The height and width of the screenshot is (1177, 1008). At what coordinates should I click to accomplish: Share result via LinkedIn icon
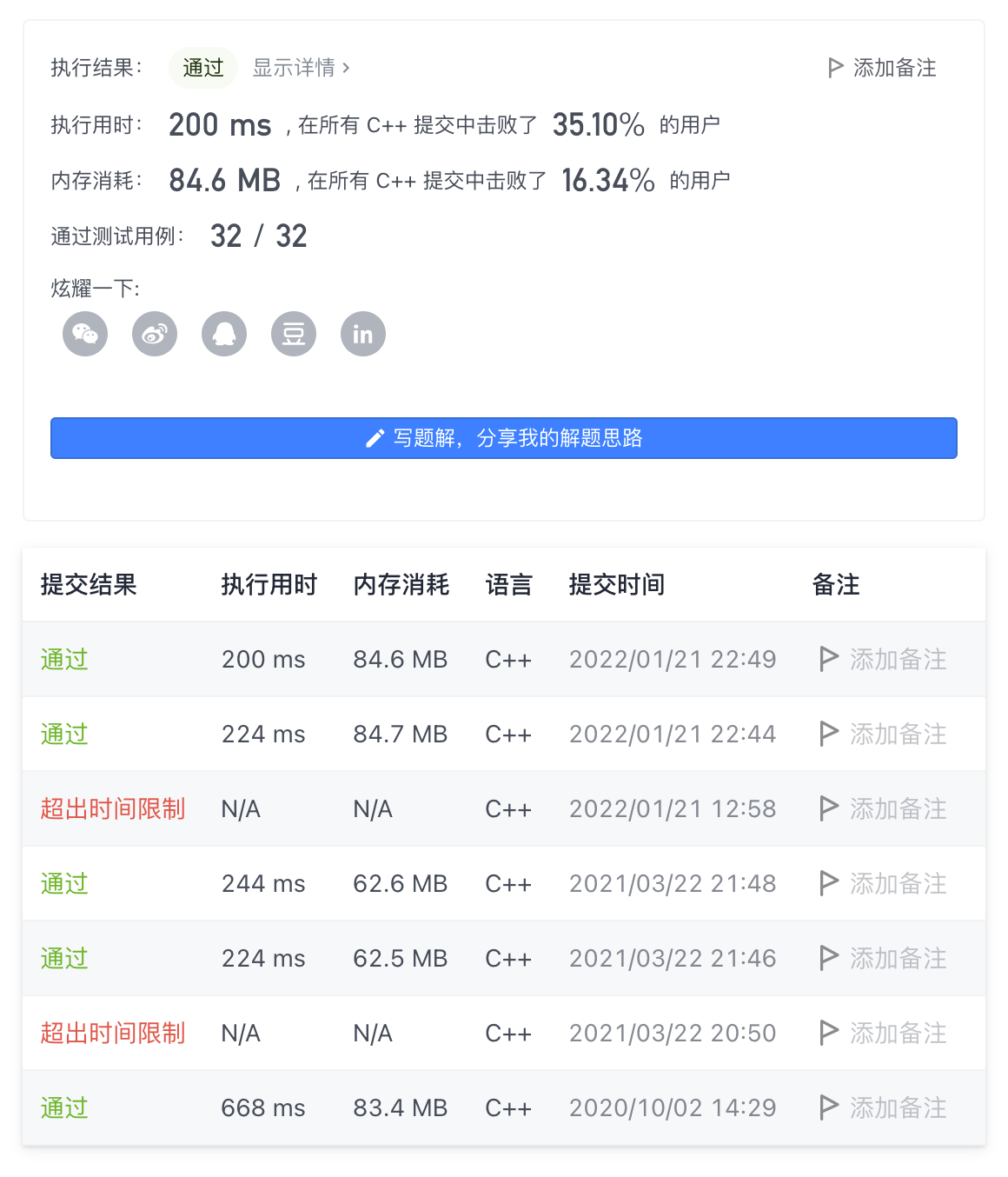point(363,334)
